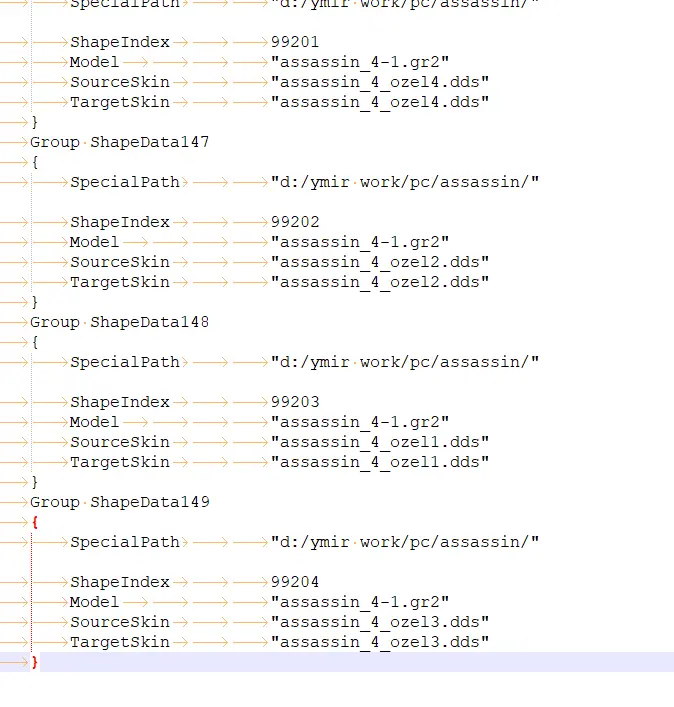This screenshot has height=707, width=674.
Task: Click the ShapeIndex keyword in the ShapeData147 block
Action: 120,222
